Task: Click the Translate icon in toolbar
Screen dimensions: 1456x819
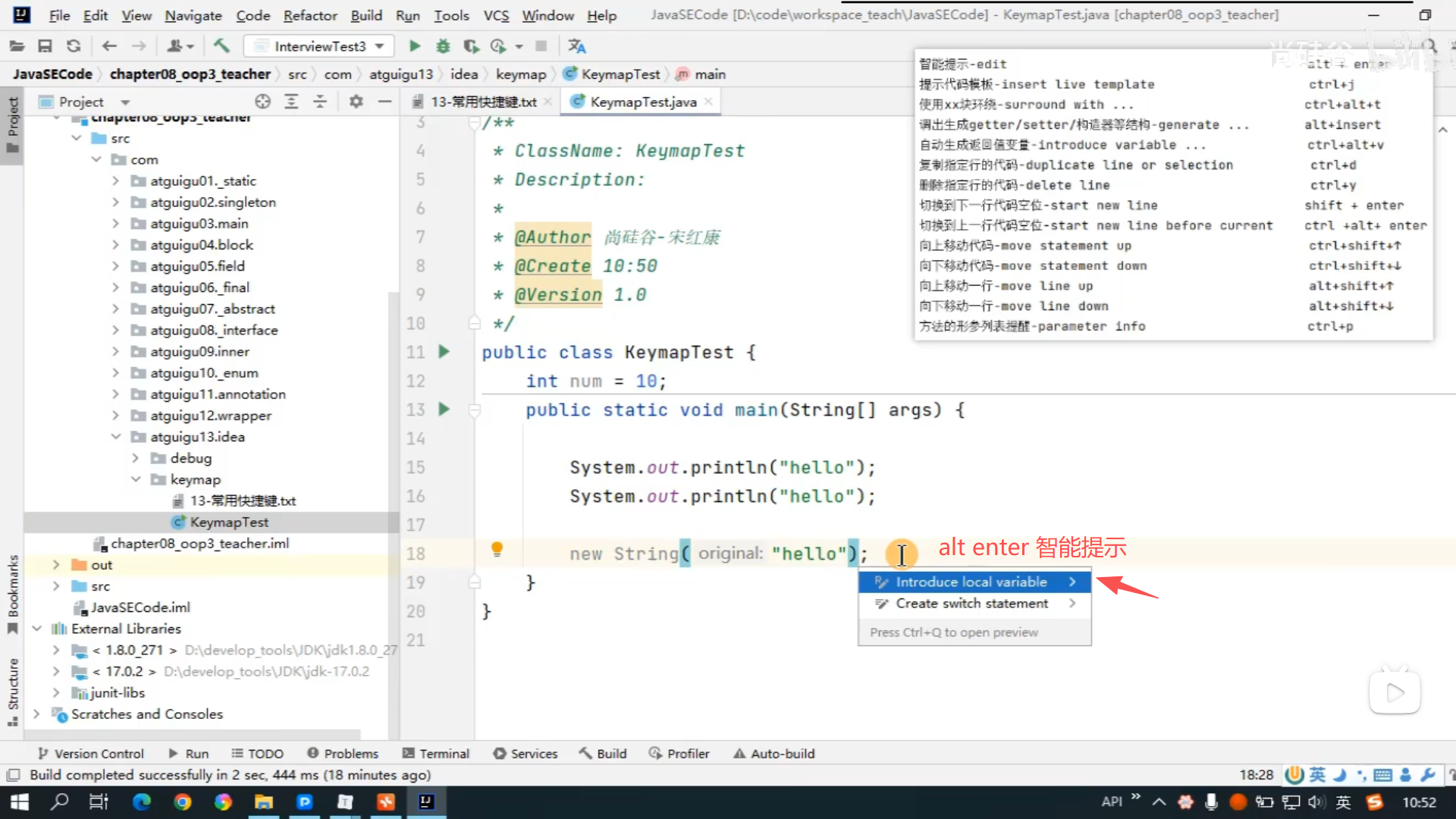Action: 576,46
